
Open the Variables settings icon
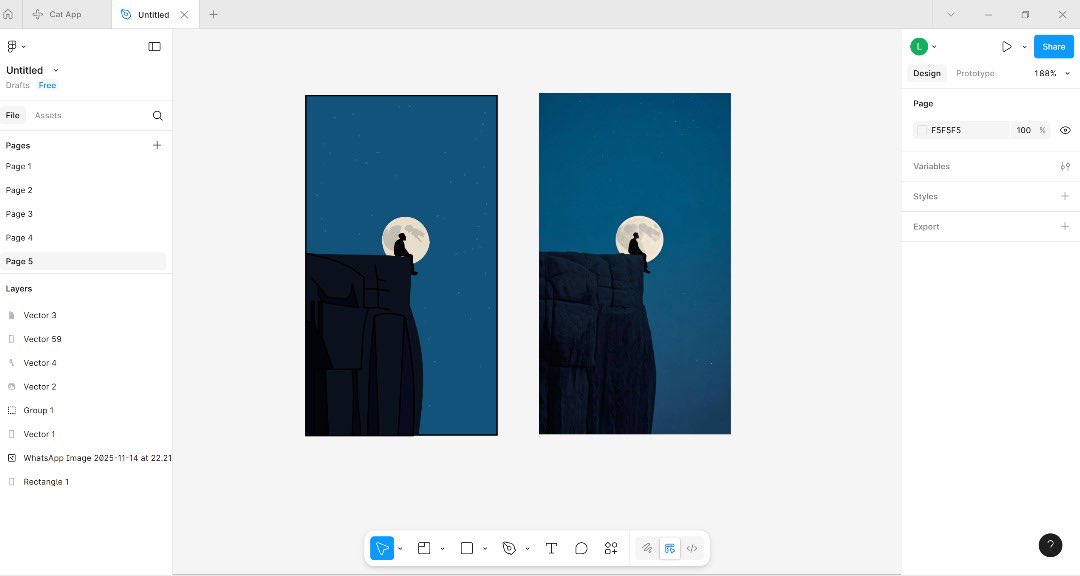(x=1065, y=166)
